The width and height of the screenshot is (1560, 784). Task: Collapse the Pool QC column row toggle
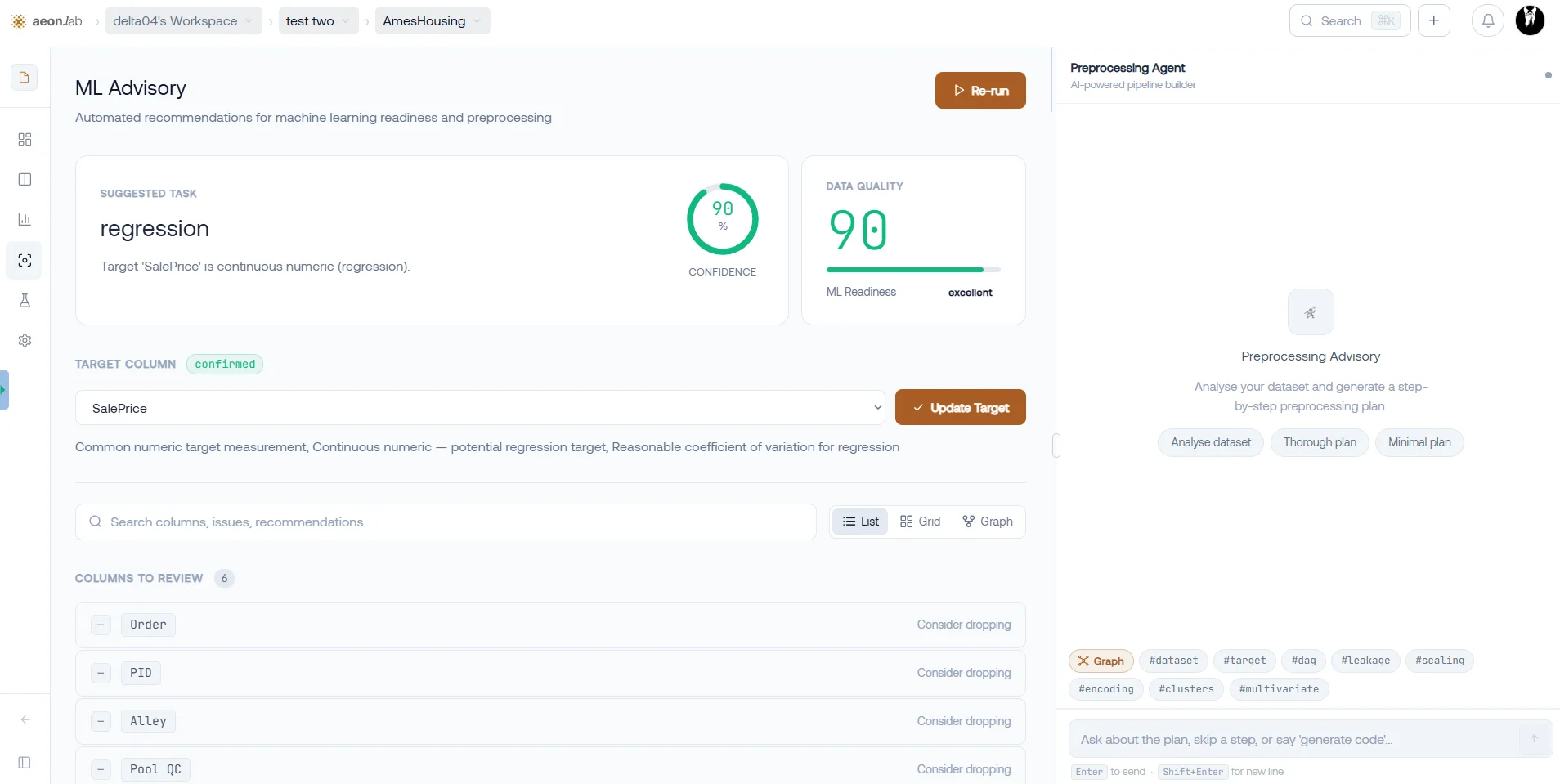coord(101,770)
